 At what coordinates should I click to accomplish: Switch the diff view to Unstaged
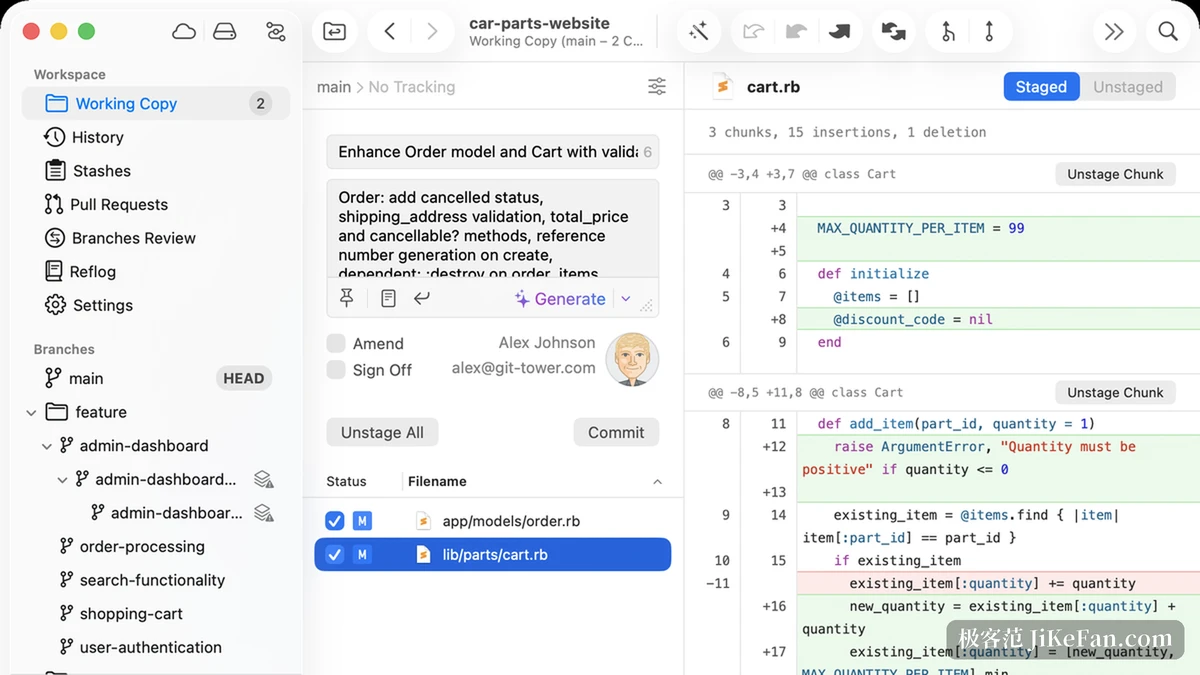1127,87
